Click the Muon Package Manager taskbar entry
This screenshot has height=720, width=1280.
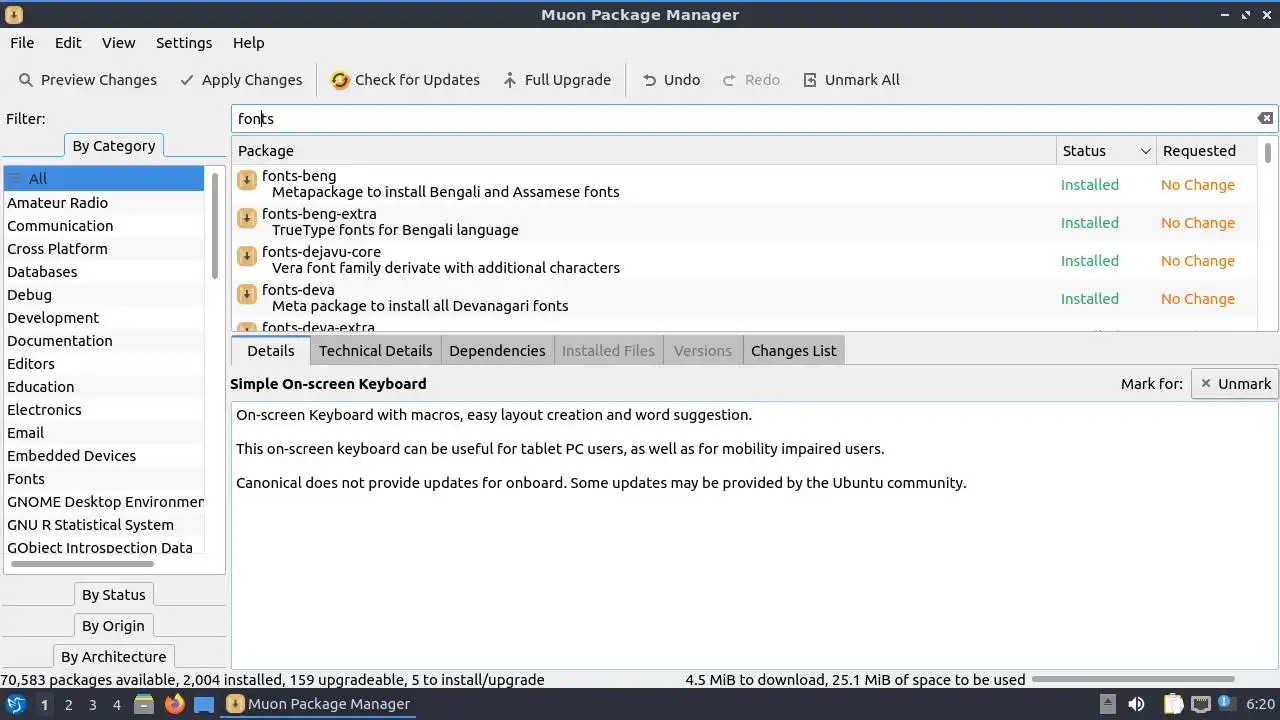[320, 704]
